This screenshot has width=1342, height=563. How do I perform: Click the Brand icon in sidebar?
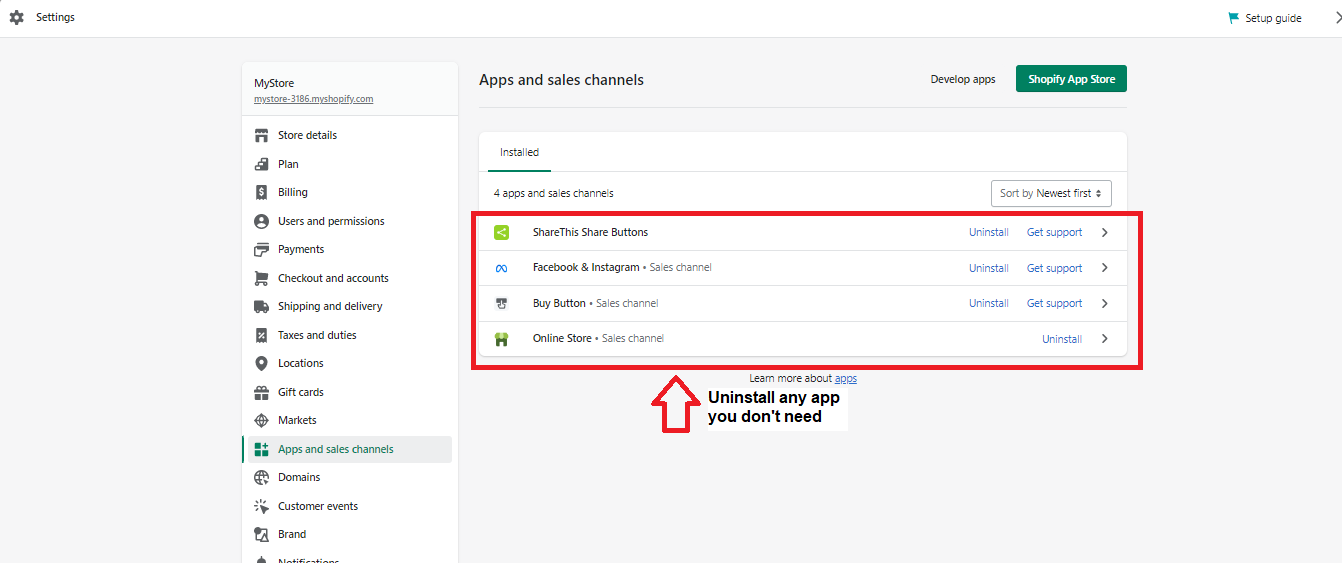(261, 534)
